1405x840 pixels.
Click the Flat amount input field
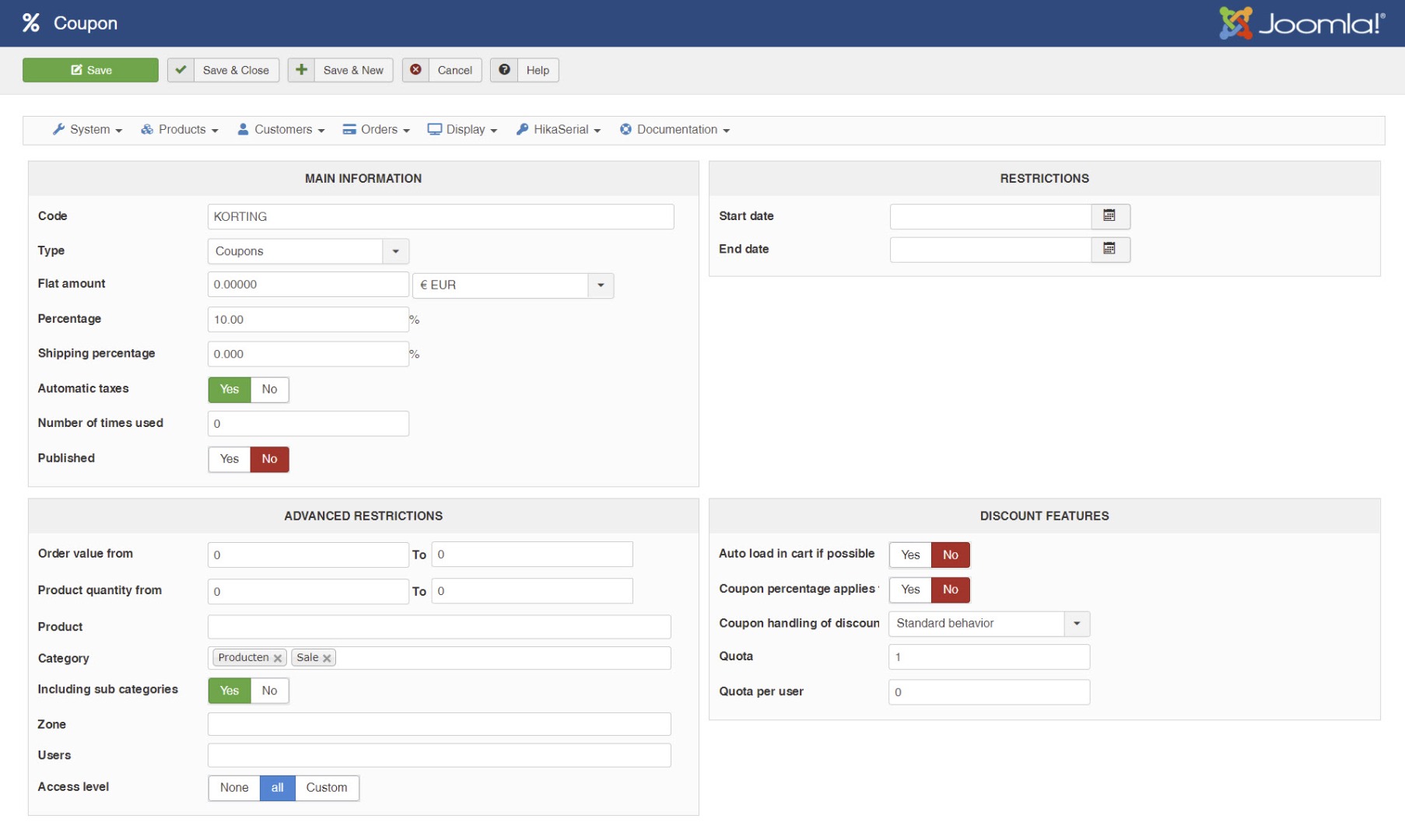(x=308, y=285)
